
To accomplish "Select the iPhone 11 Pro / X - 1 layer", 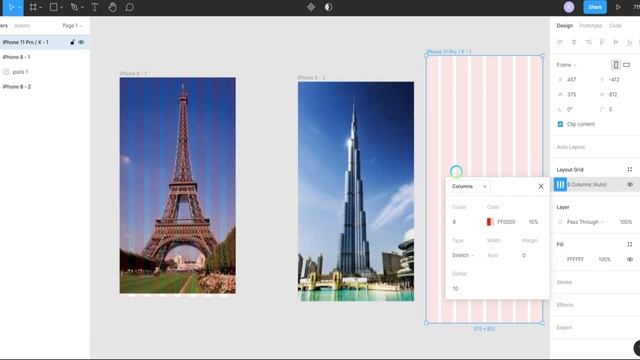I will pyautogui.click(x=45, y=42).
